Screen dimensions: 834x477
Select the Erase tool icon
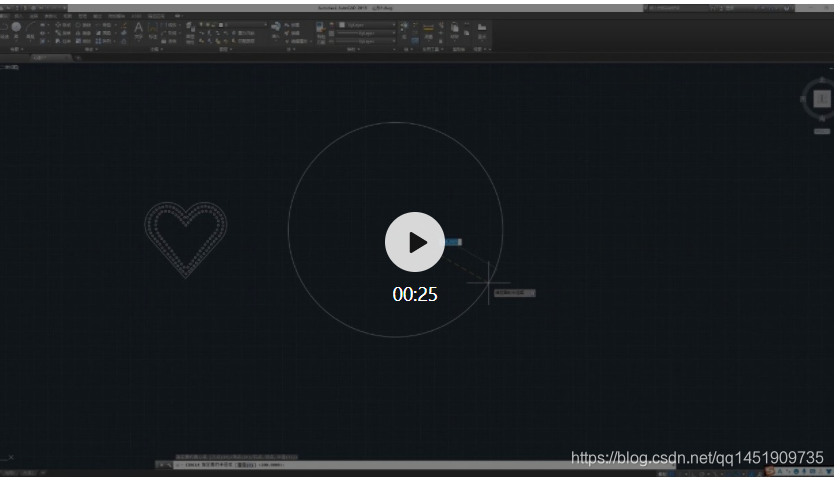pyautogui.click(x=124, y=25)
